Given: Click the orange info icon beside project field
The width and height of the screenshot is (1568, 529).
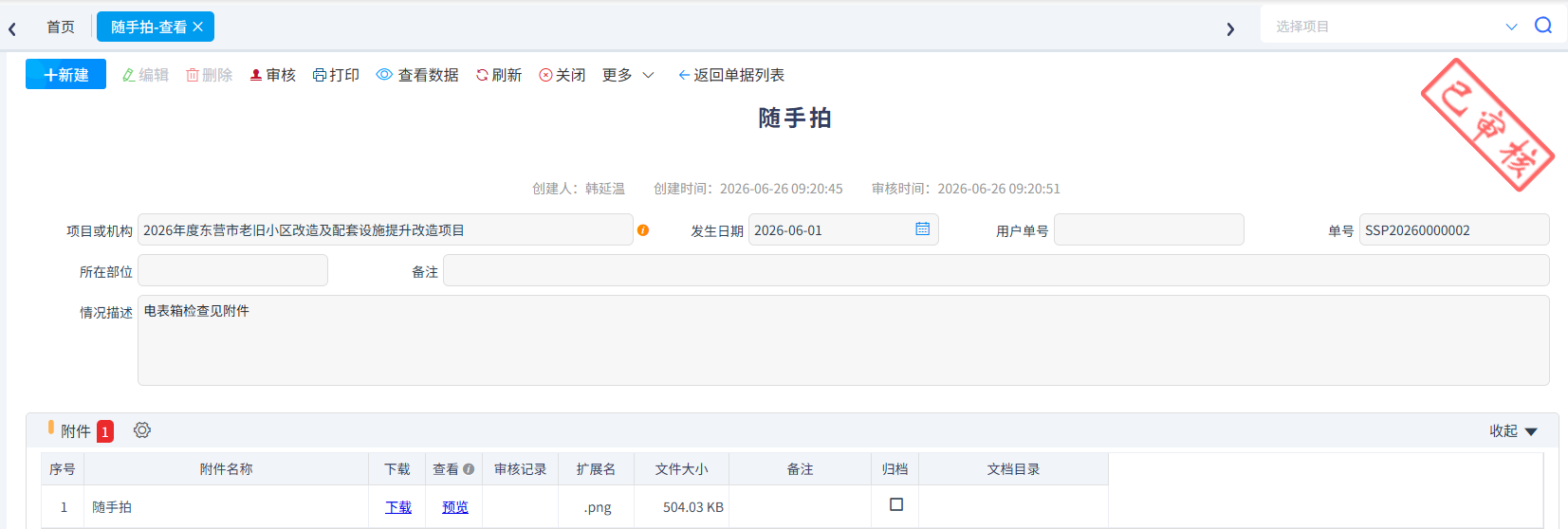Looking at the screenshot, I should pyautogui.click(x=643, y=230).
